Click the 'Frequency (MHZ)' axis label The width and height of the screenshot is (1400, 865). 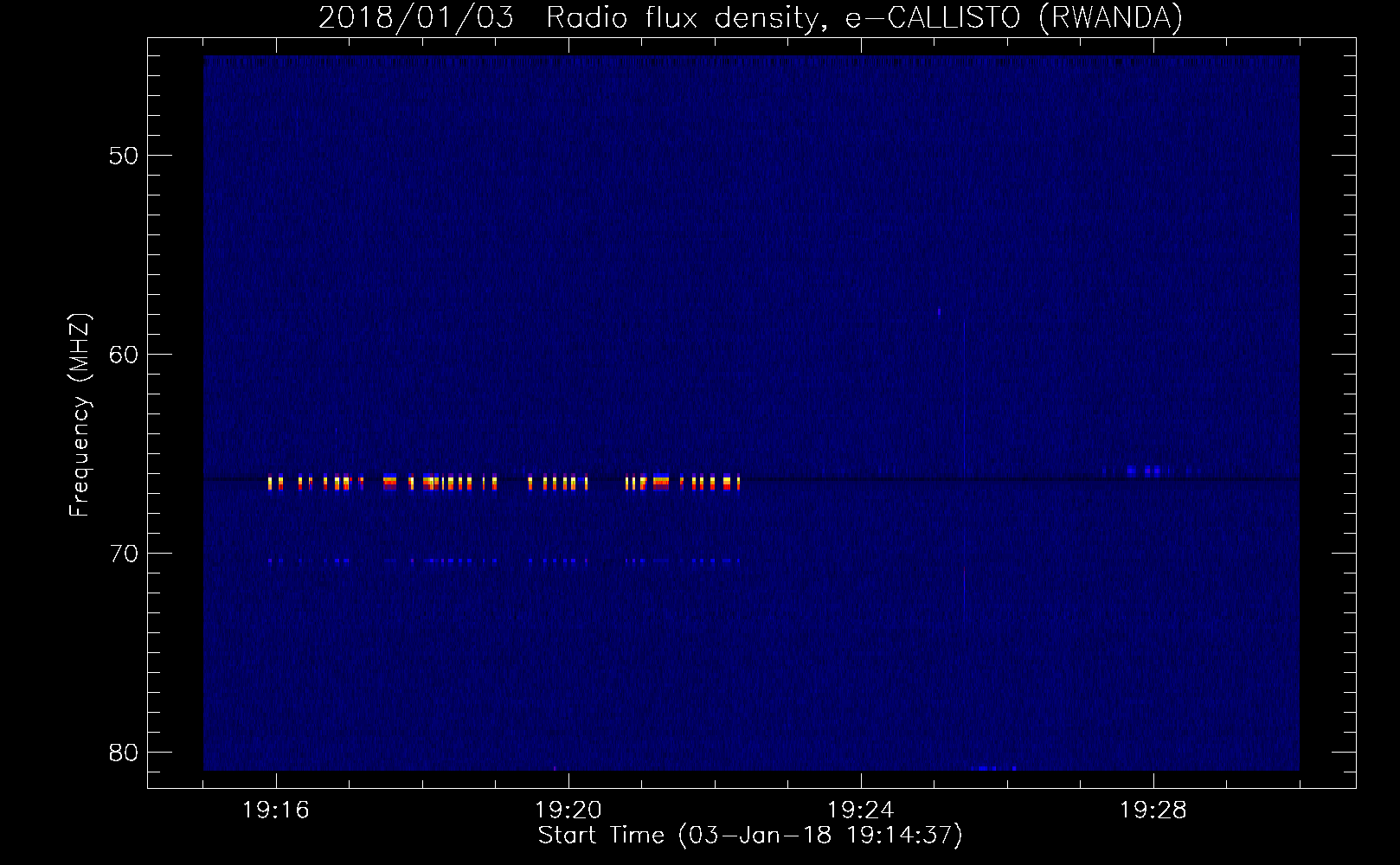pyautogui.click(x=80, y=415)
